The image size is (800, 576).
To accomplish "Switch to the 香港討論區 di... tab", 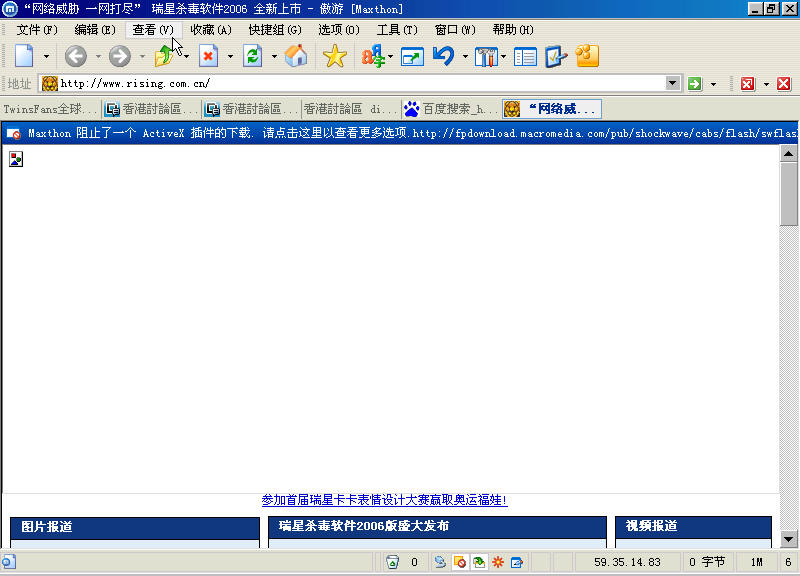I will click(351, 109).
